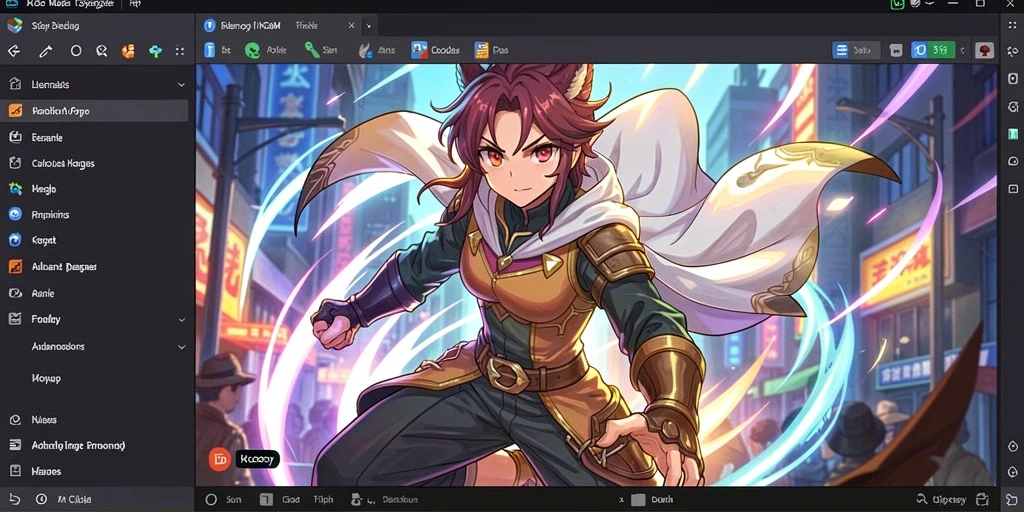
Task: Click the magnifier search icon in left toolbar
Action: pos(101,50)
